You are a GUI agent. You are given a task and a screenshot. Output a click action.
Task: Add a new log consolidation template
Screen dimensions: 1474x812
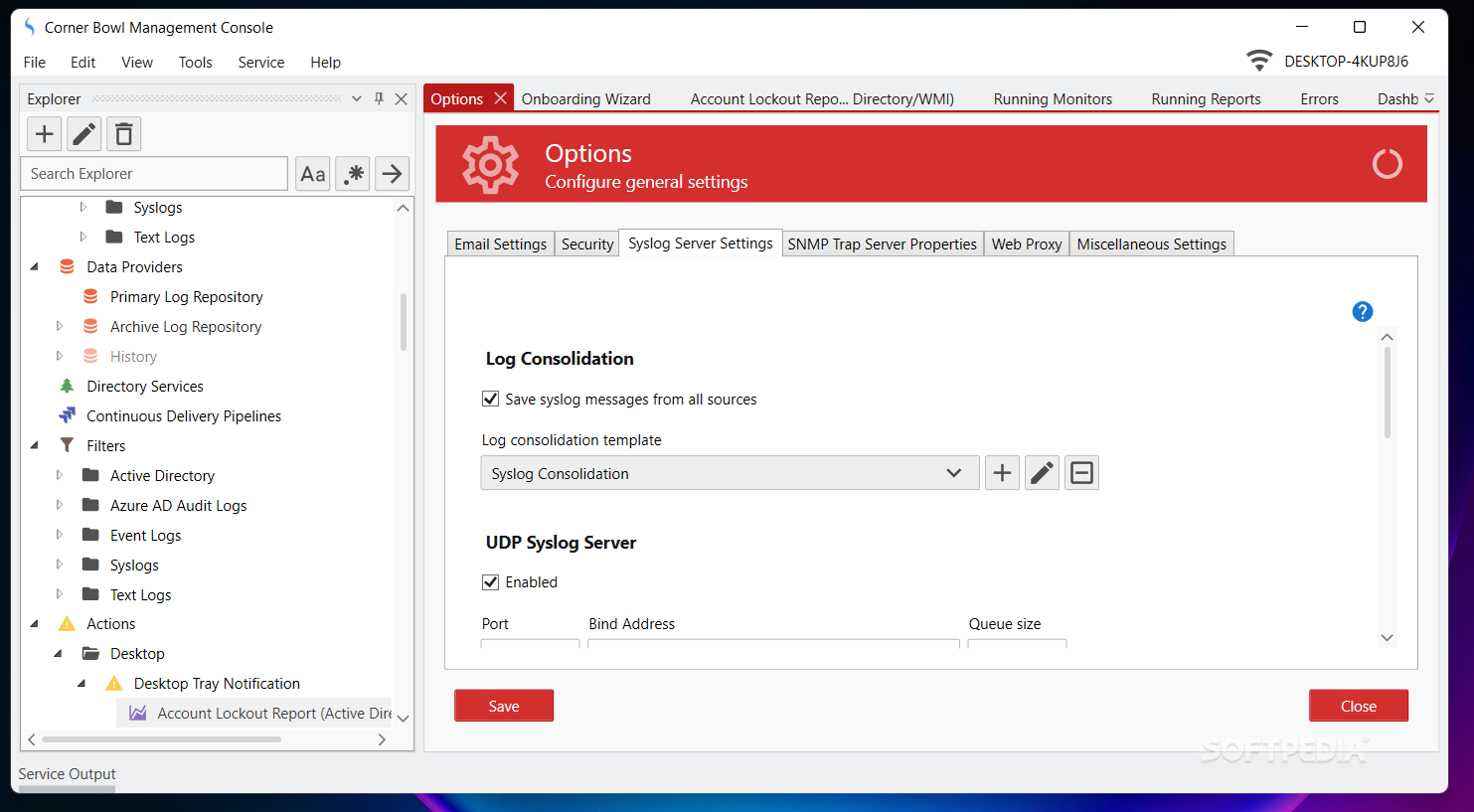click(x=1003, y=473)
